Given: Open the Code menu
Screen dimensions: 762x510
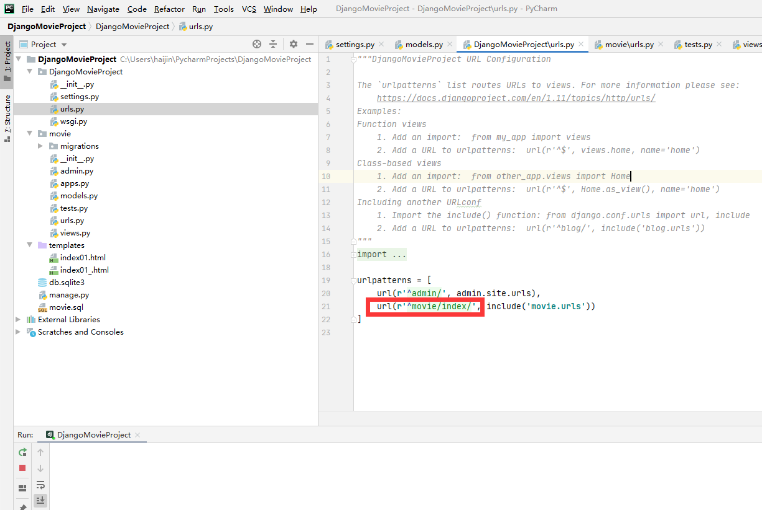Looking at the screenshot, I should (137, 9).
